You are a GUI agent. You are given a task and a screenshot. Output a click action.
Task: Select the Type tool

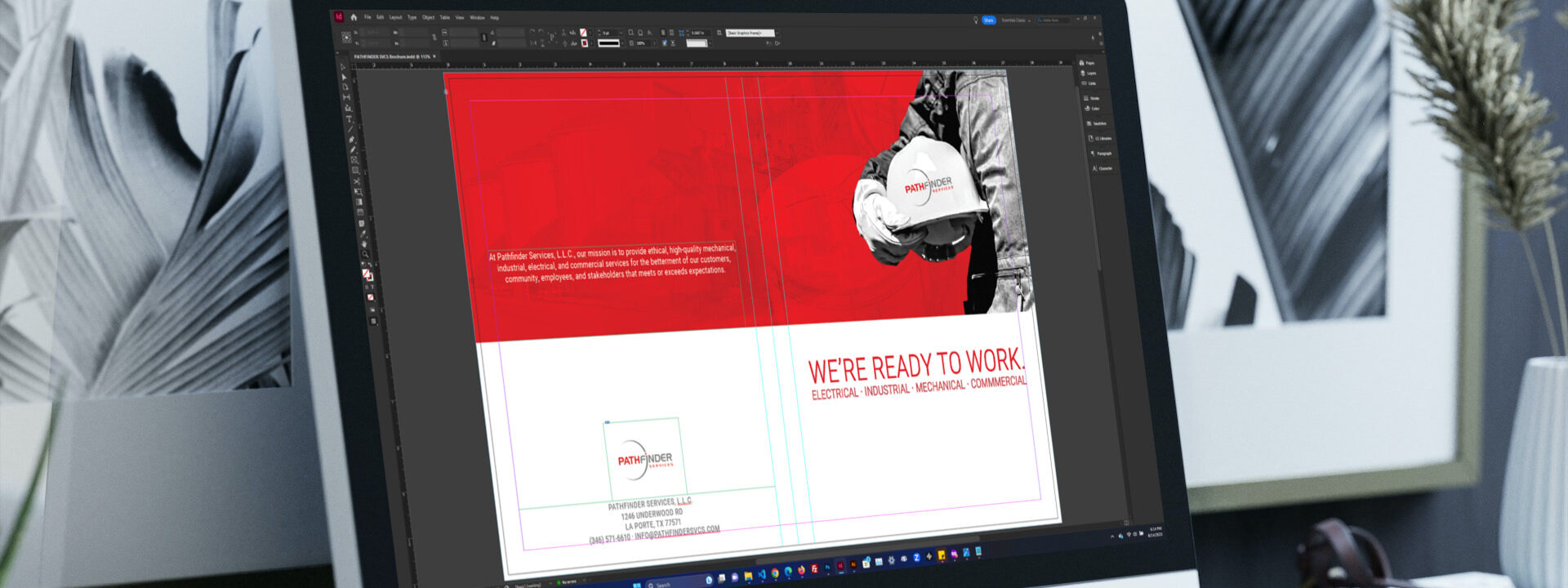click(349, 119)
